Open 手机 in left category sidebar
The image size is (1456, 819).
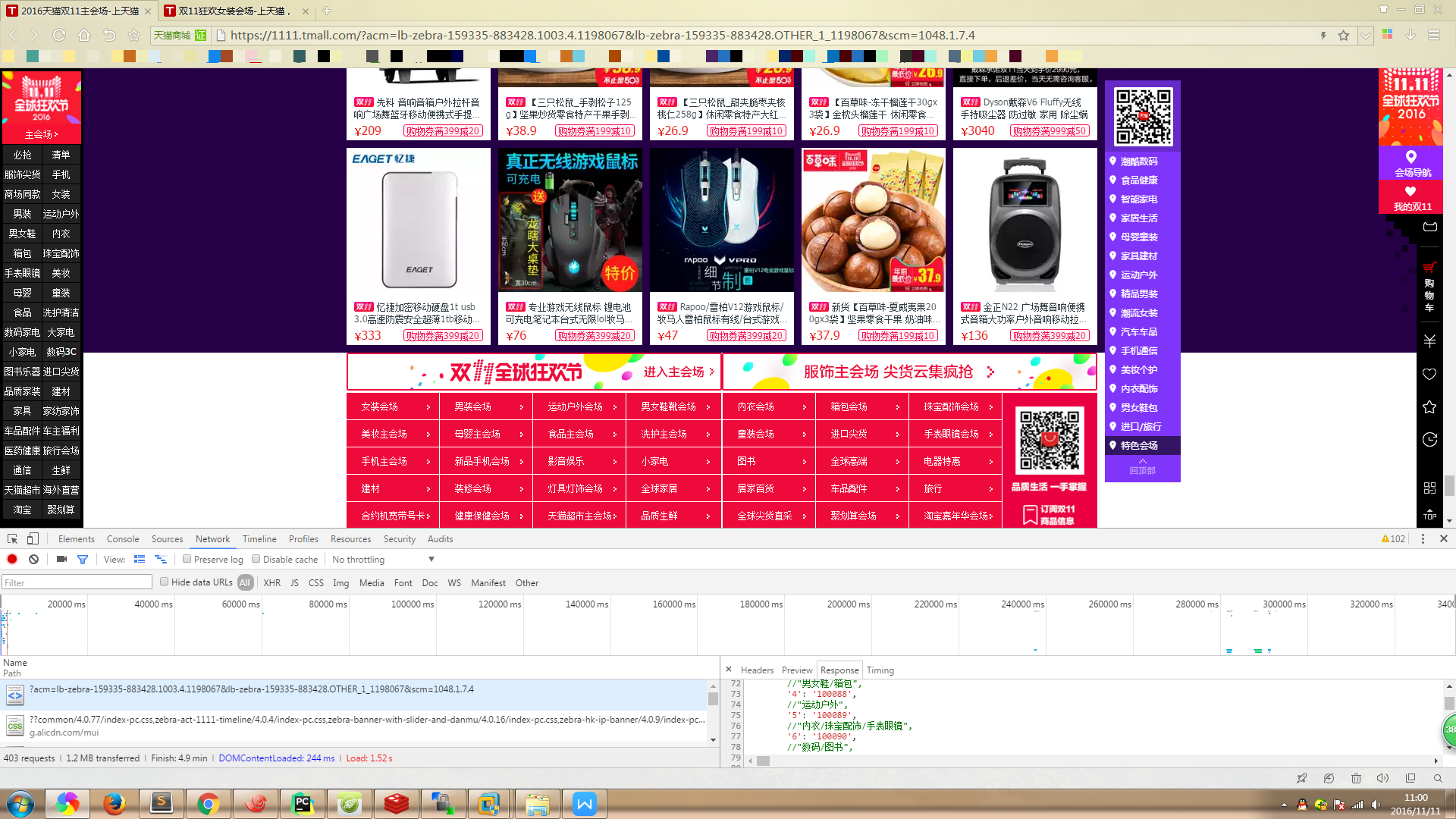tap(61, 174)
